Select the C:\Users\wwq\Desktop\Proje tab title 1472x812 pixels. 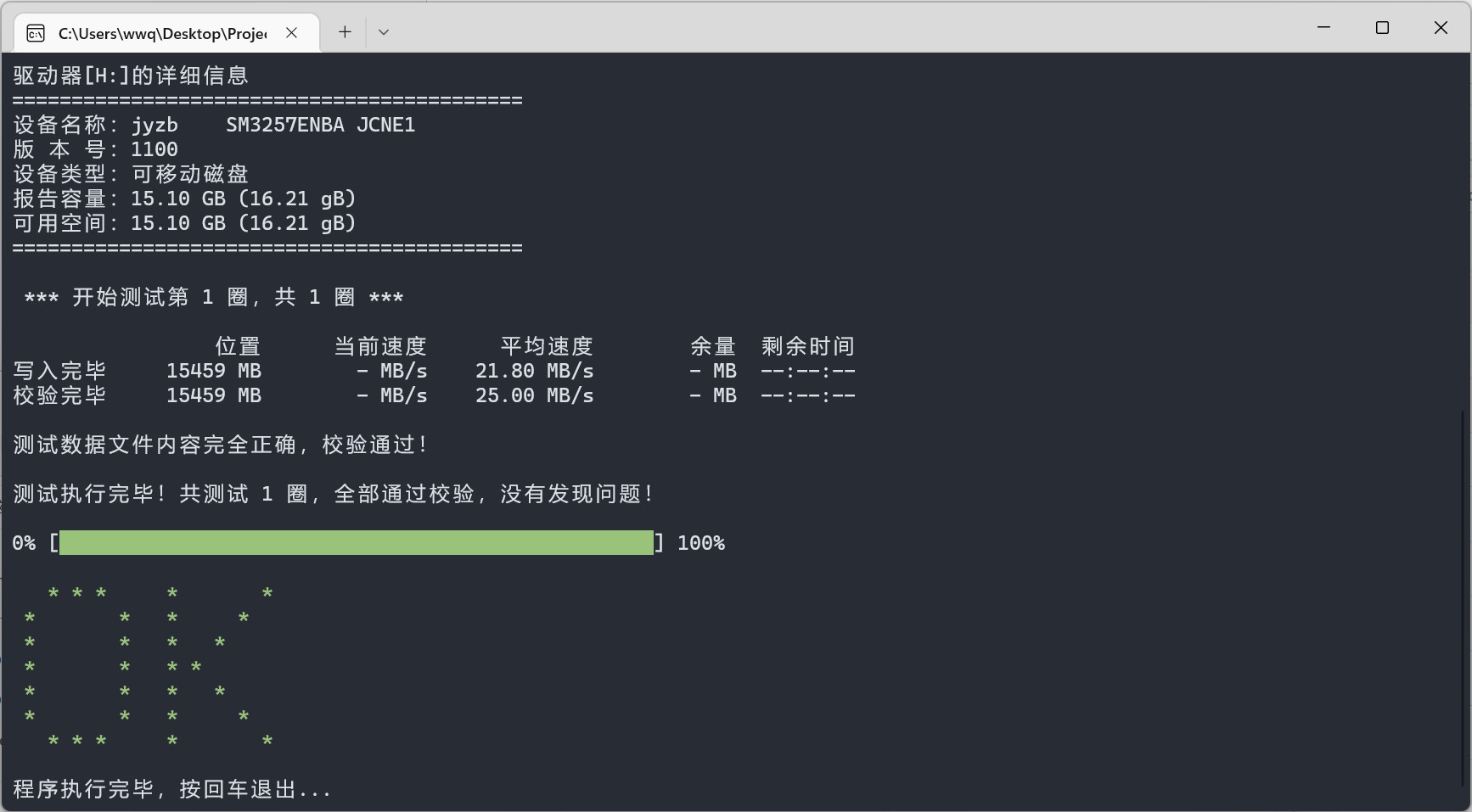161,33
